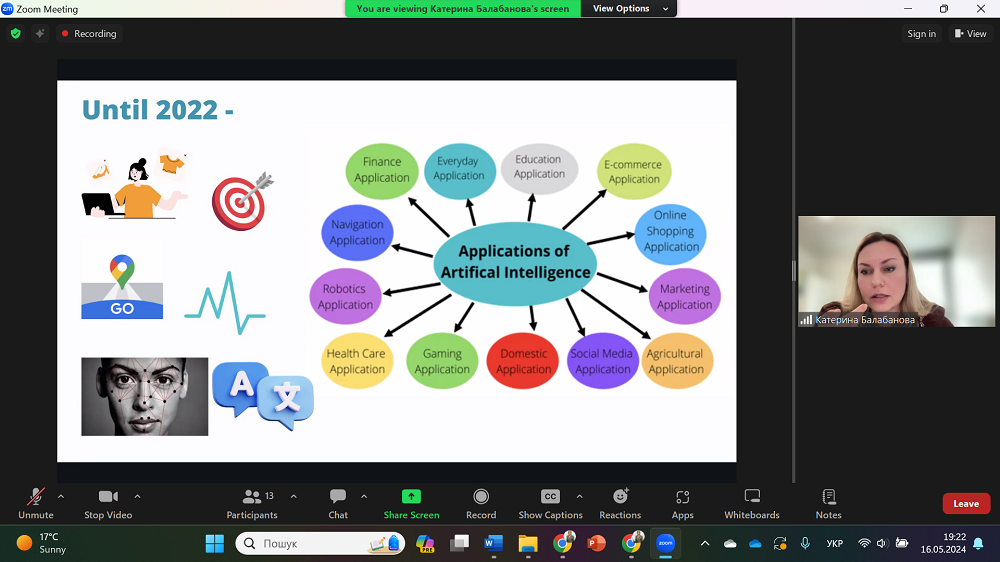Expand audio options arrow next to Unmute
The height and width of the screenshot is (562, 1000).
point(61,496)
